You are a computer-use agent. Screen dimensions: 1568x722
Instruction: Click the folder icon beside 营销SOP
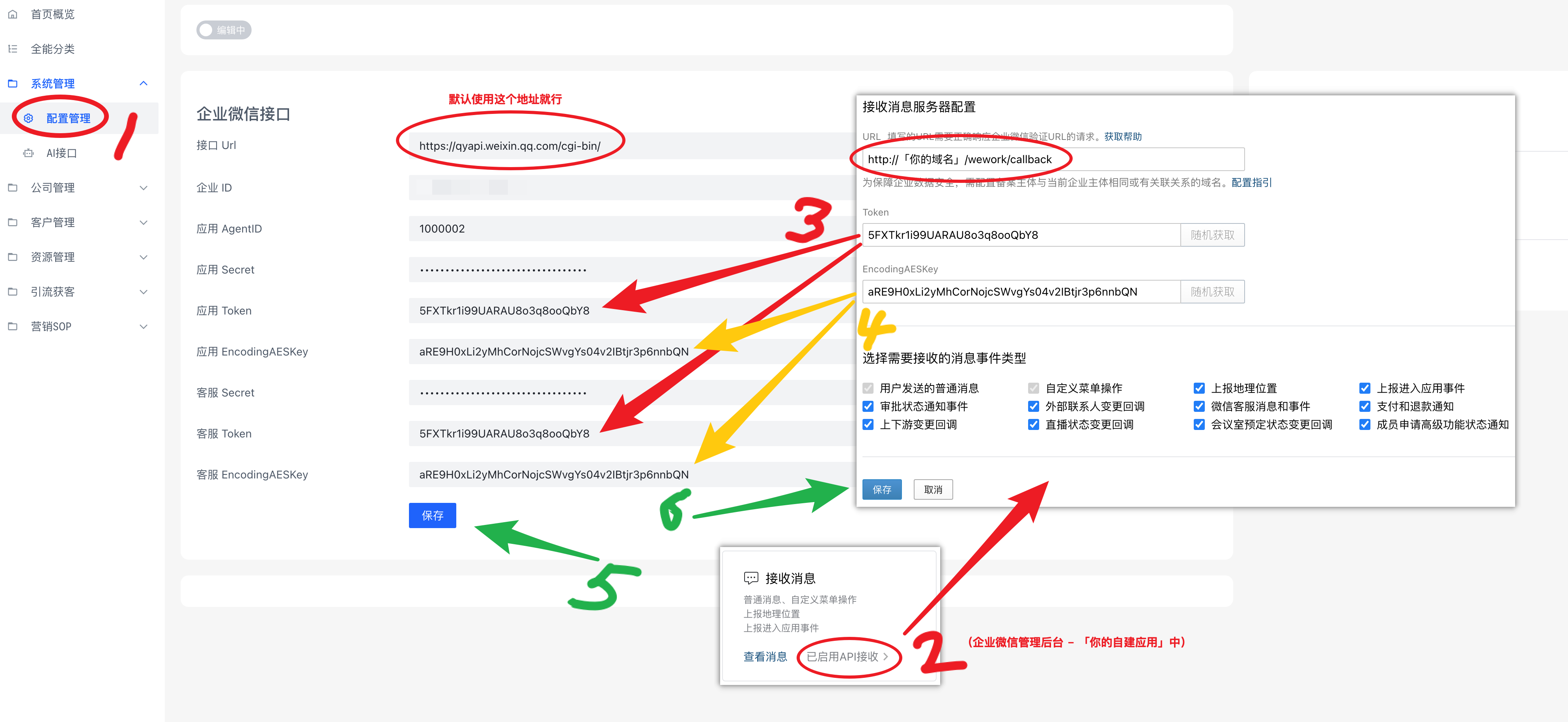click(x=13, y=326)
